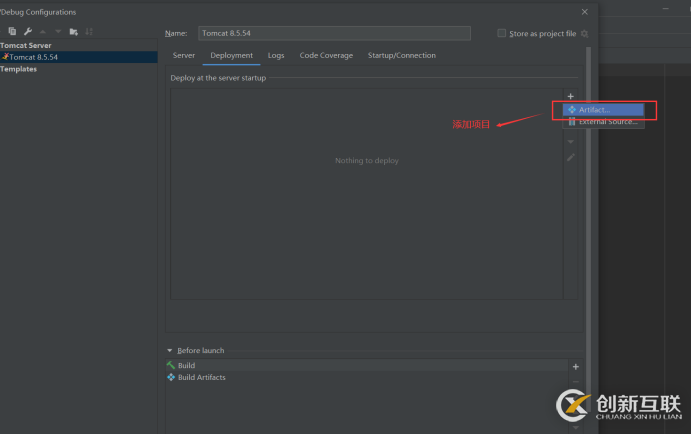Click the plus icon to add a deployment
This screenshot has height=434, width=691.
pyautogui.click(x=571, y=96)
